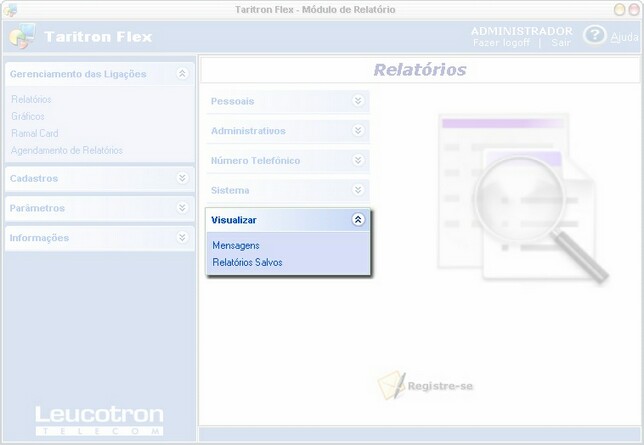Open Ramal Card in left sidebar
Viewport: 644px width, 445px height.
click(34, 133)
